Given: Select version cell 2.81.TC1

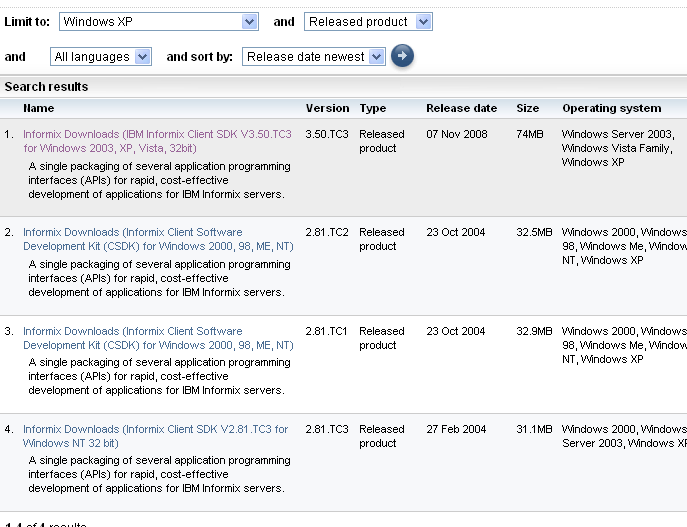Looking at the screenshot, I should point(326,331).
